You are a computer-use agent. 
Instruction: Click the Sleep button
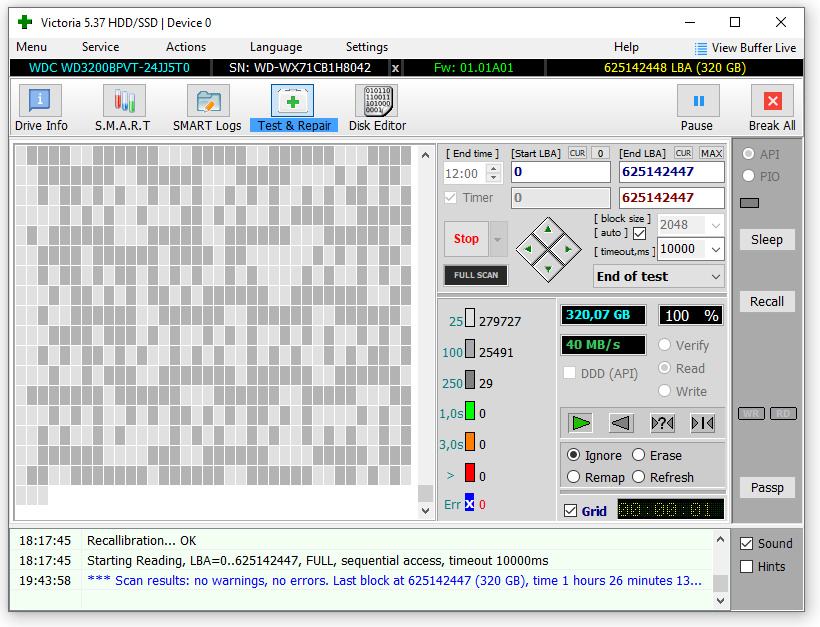[x=767, y=240]
